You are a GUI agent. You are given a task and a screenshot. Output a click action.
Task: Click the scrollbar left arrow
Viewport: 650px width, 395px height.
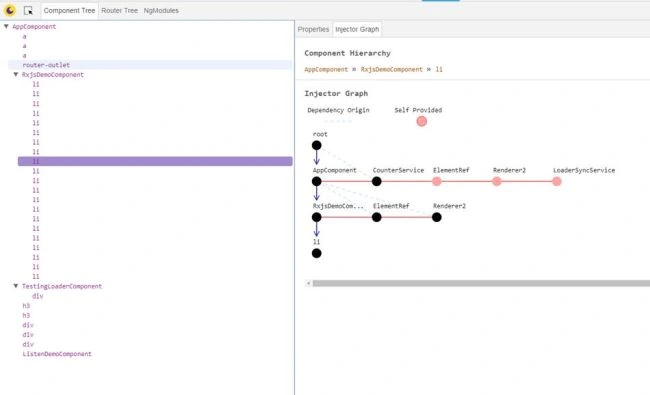pos(308,284)
